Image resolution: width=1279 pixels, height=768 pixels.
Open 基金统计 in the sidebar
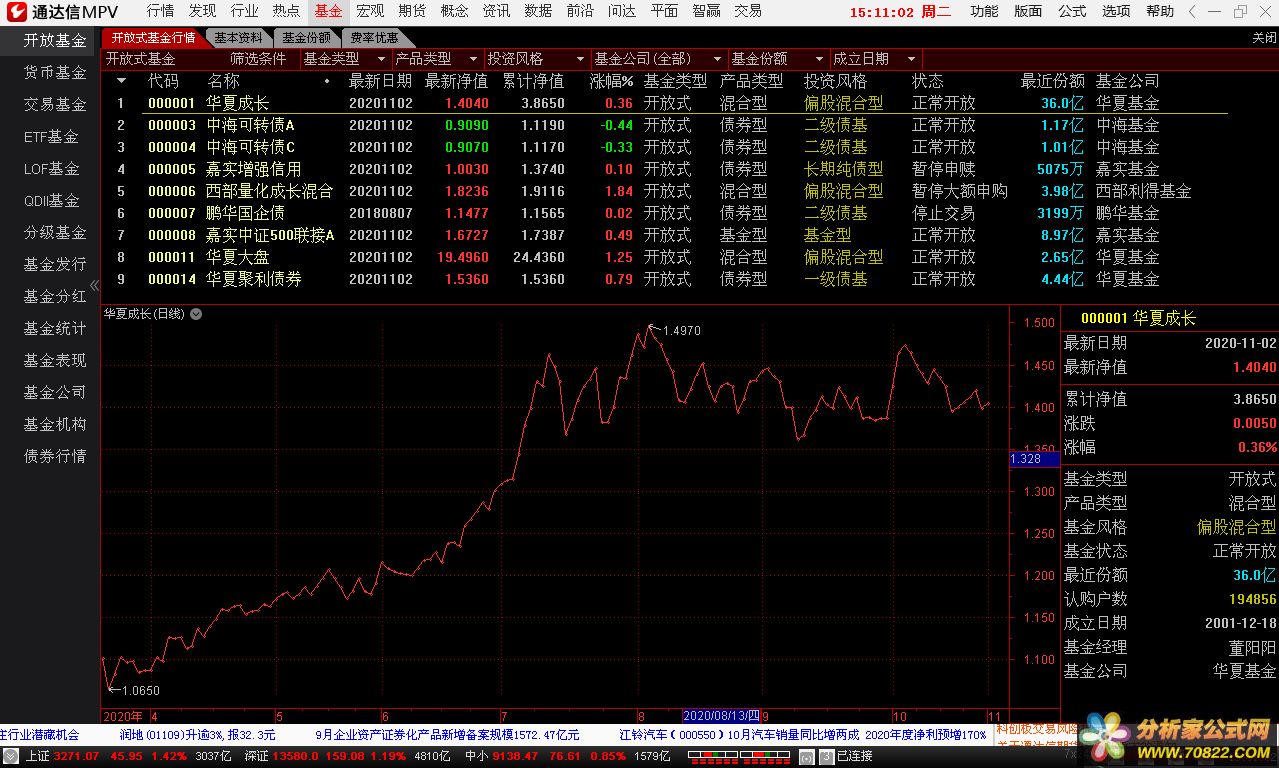55,329
